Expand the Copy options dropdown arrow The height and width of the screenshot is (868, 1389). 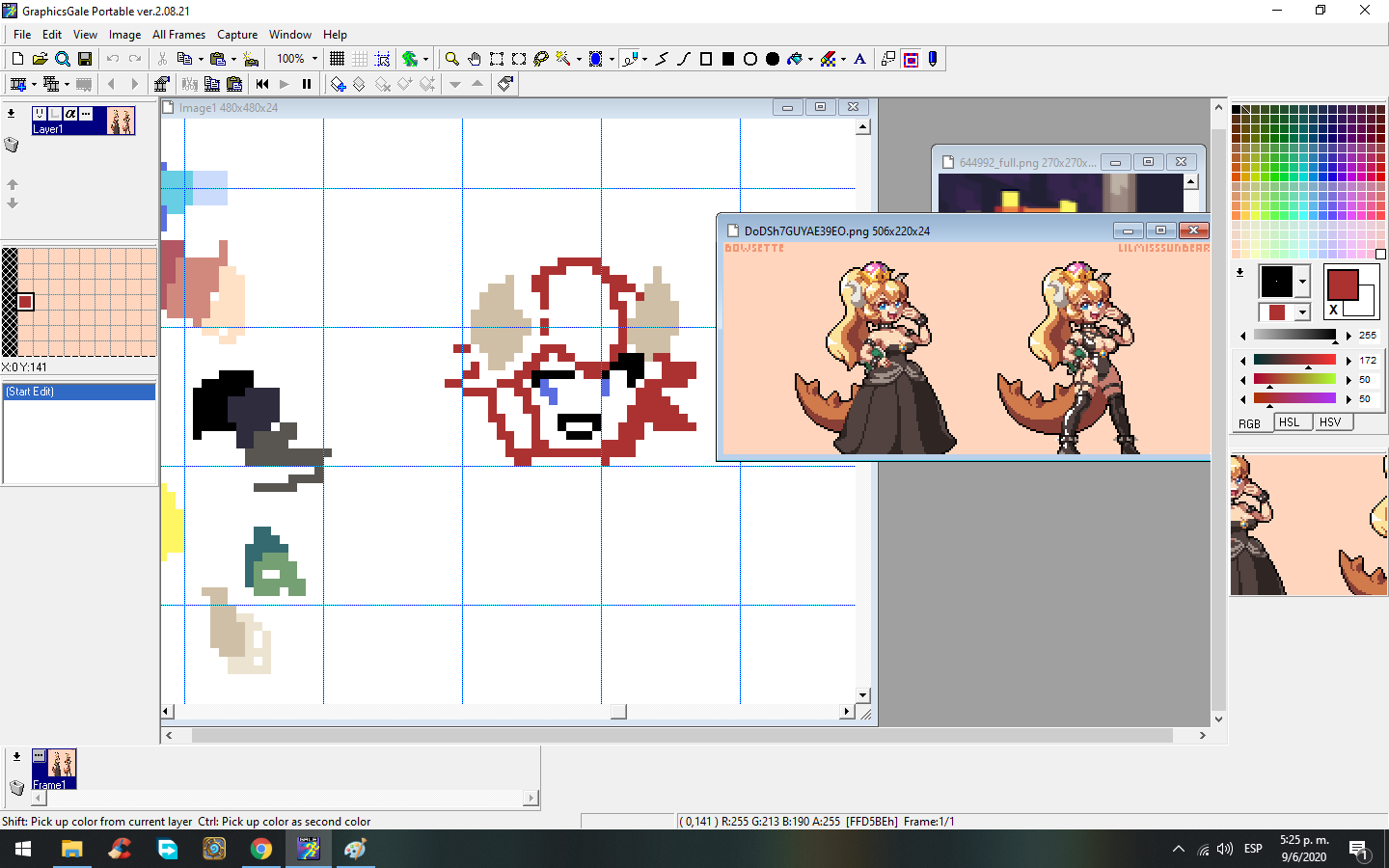201,59
